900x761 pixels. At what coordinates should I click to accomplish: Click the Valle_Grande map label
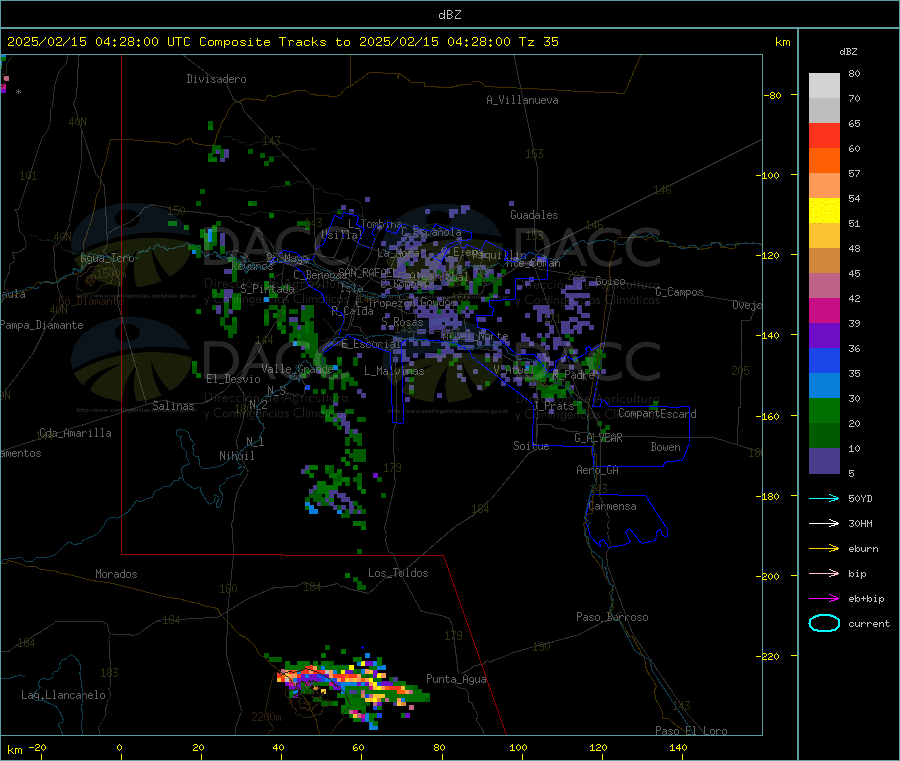[297, 369]
